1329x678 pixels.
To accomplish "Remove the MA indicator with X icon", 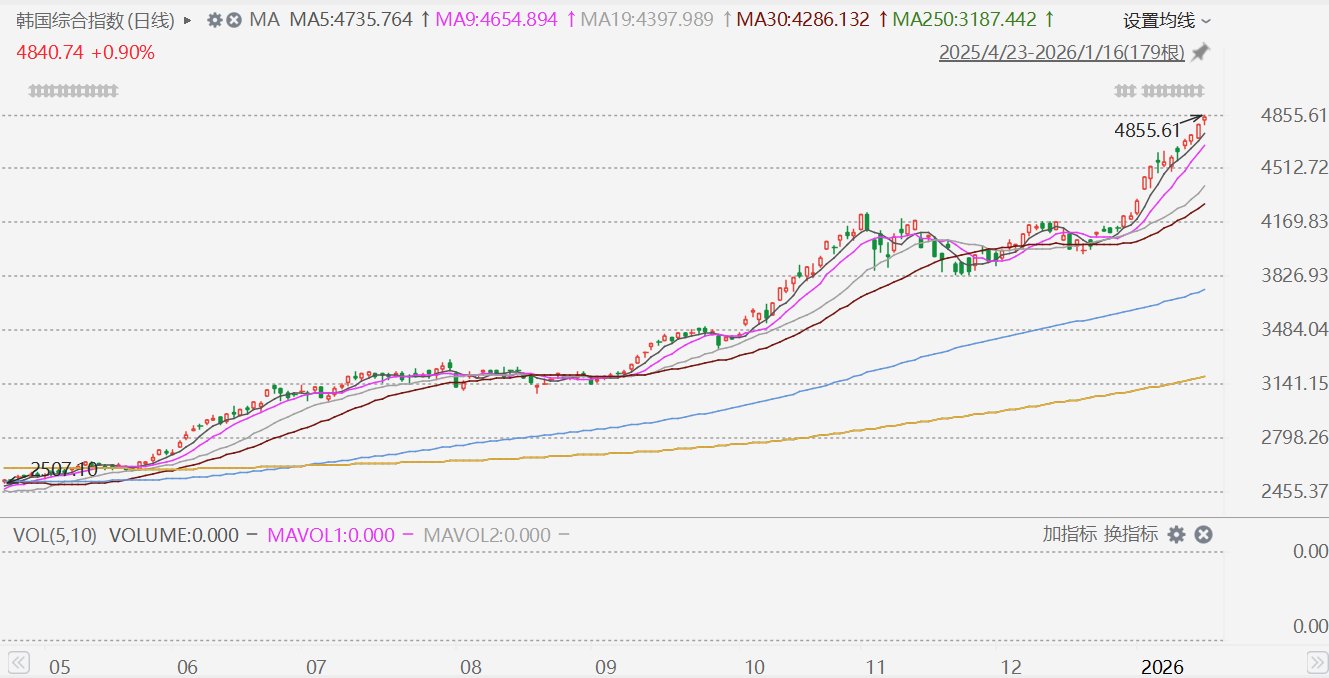I will (x=234, y=20).
